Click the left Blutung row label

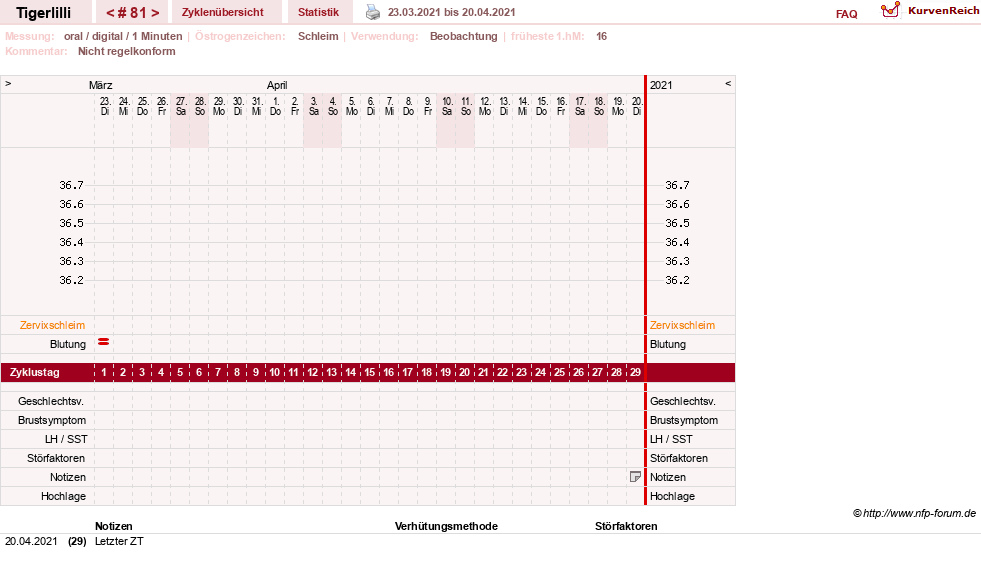68,344
